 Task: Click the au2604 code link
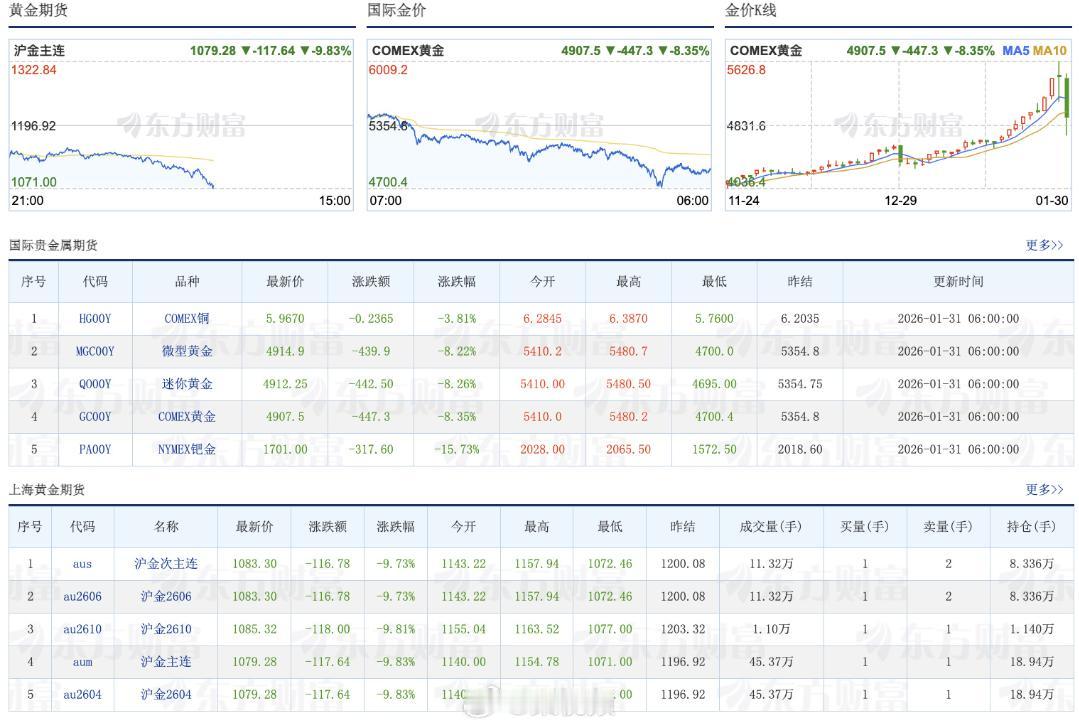pos(82,694)
